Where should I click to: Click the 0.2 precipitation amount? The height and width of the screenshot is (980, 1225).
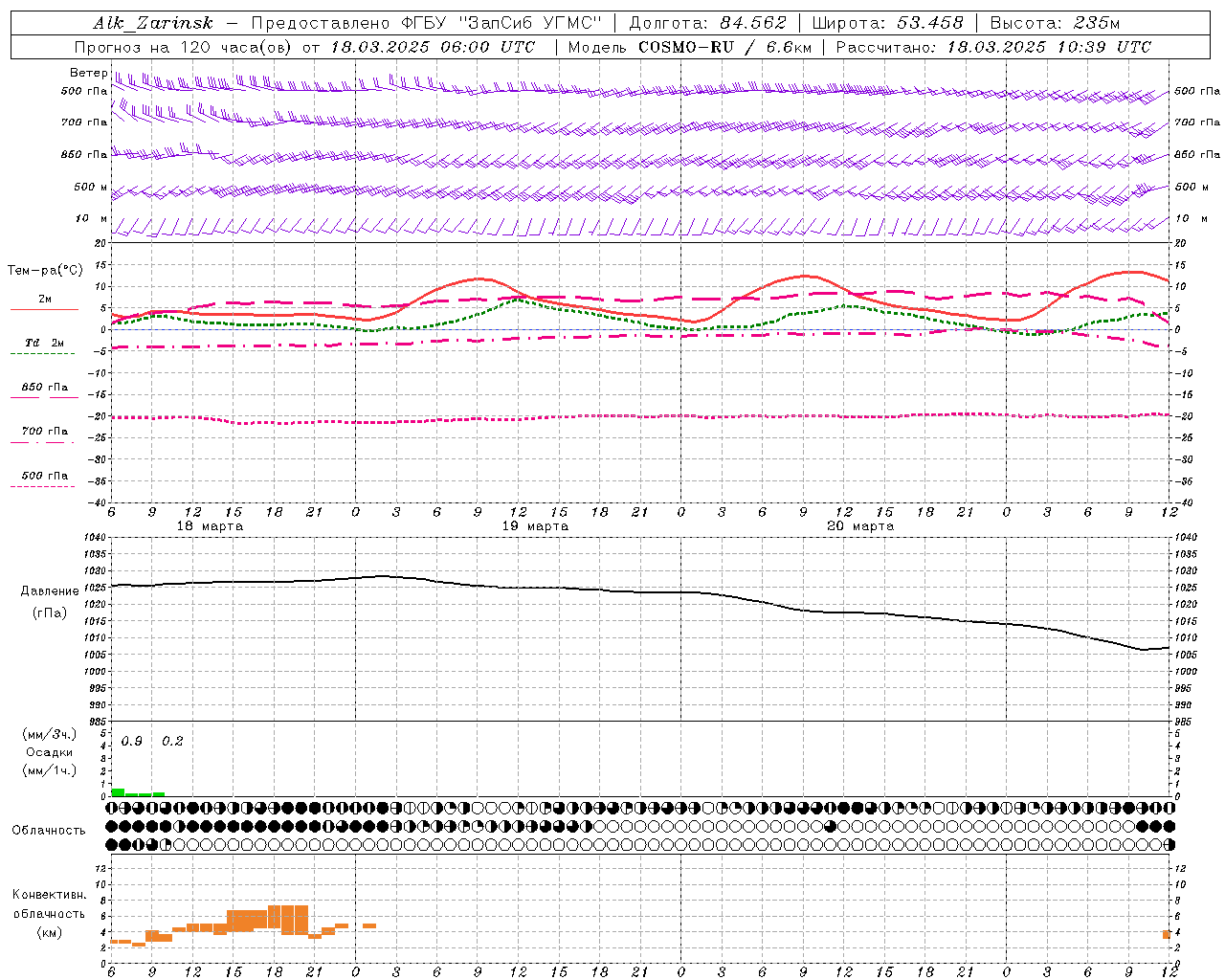pyautogui.click(x=172, y=742)
